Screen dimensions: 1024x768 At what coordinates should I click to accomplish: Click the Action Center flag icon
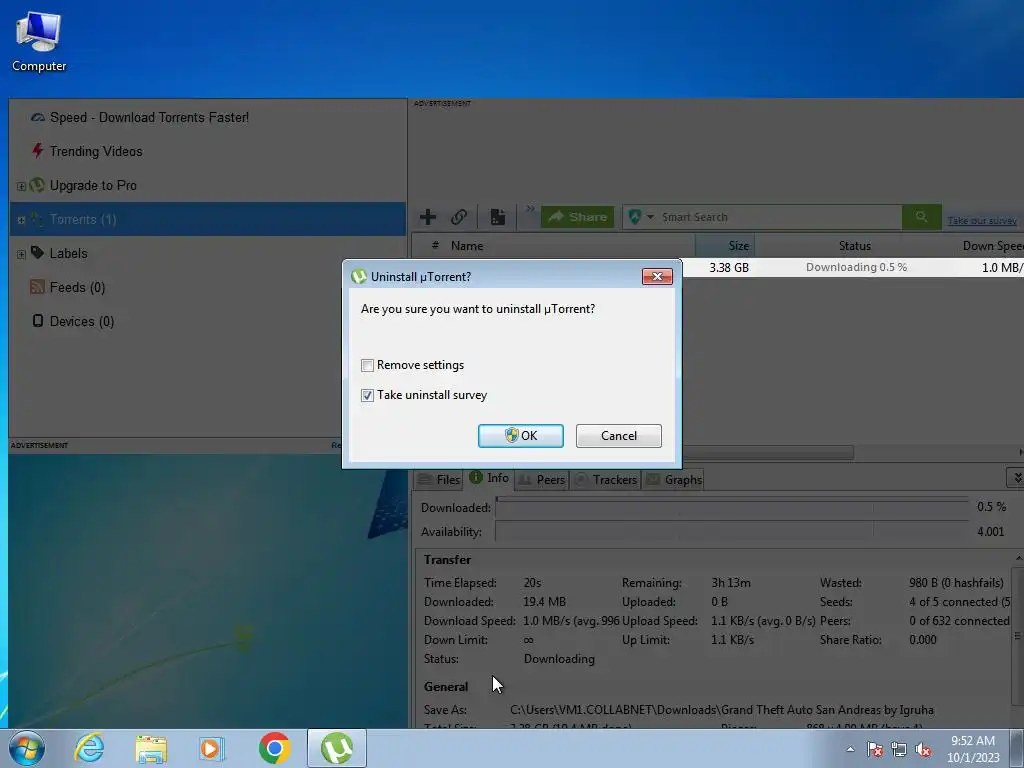click(875, 749)
